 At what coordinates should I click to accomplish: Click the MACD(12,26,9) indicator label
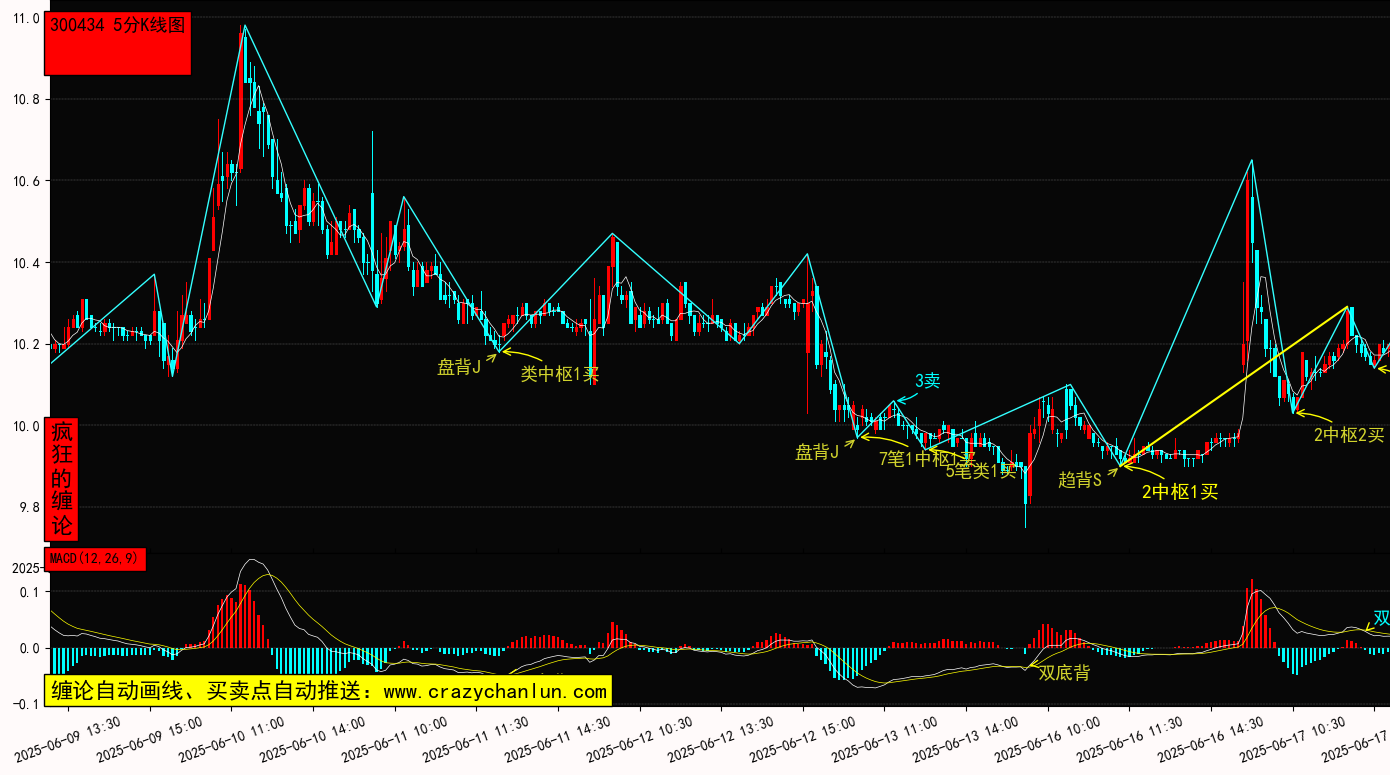[x=96, y=558]
